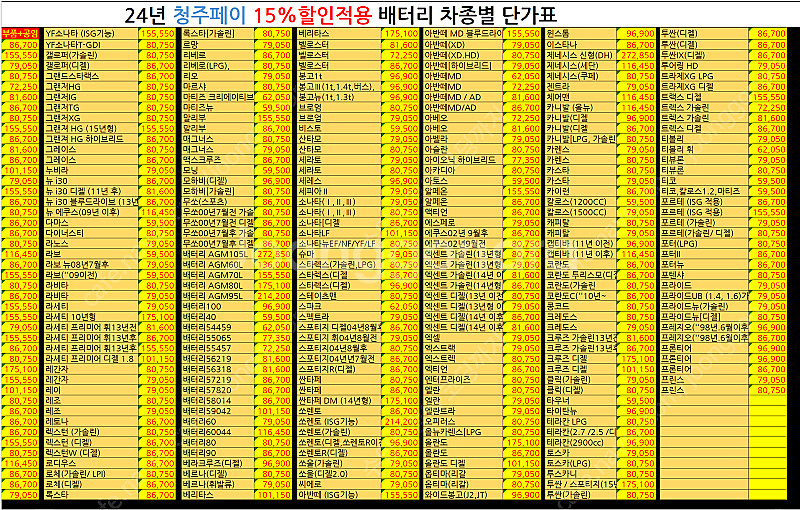Click the '스파크' cell
Viewport: 800px width, 510px height.
(x=339, y=306)
